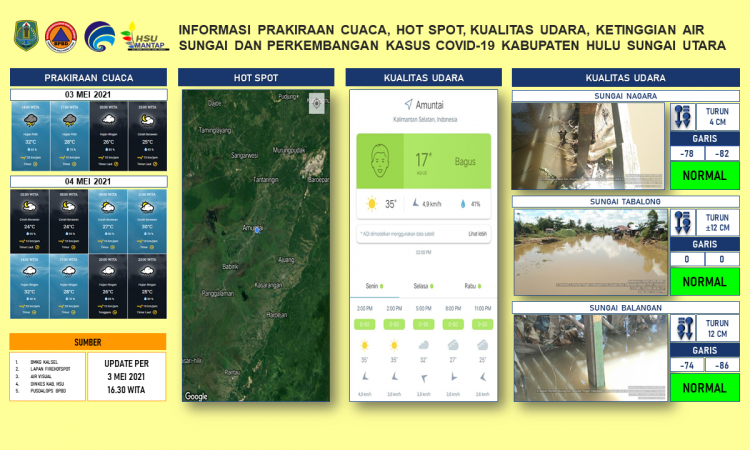Click the water level icon for Sungai Nagara
Image resolution: width=750 pixels, height=450 pixels.
pyautogui.click(x=684, y=116)
